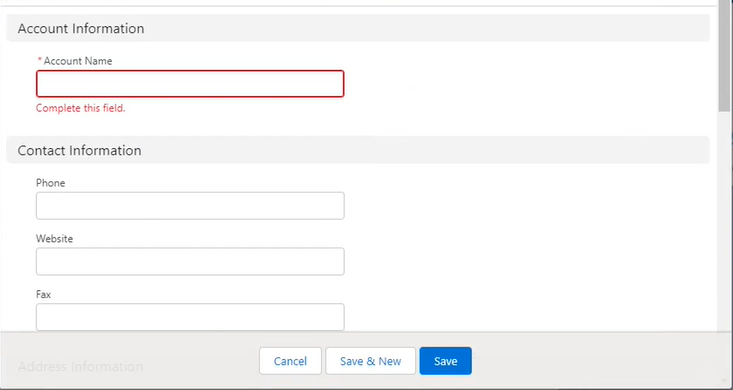Click the Account Name label
Viewport: 733px width, 390px height.
(x=78, y=61)
